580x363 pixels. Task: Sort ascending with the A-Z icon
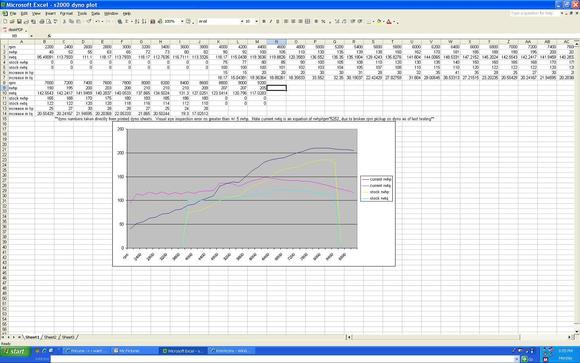tap(137, 21)
